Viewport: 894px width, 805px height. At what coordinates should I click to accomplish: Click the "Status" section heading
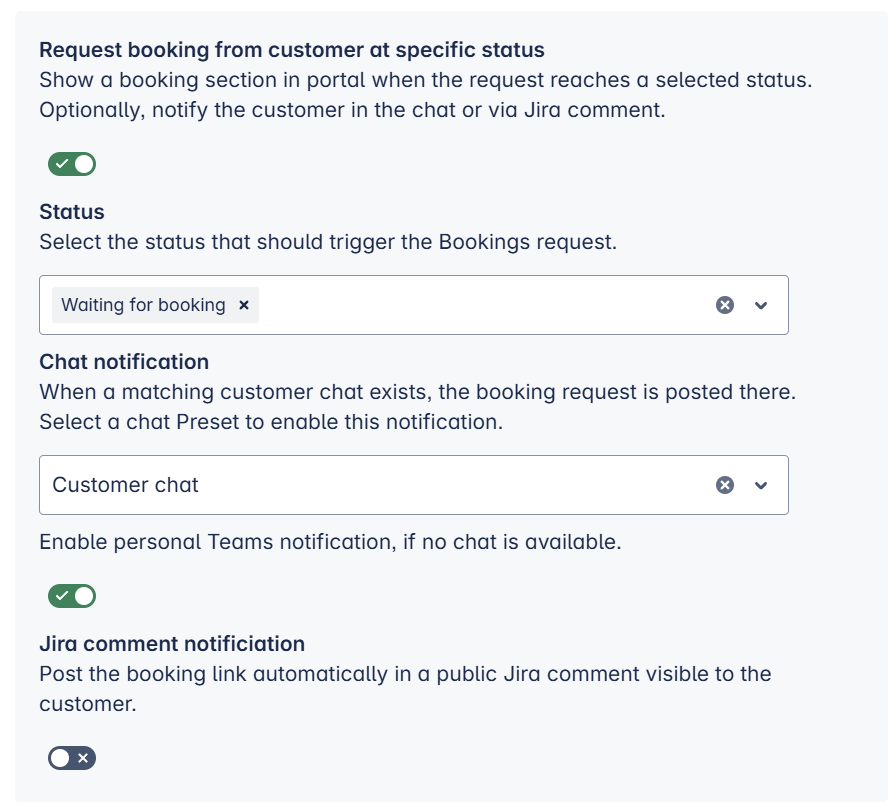point(72,212)
